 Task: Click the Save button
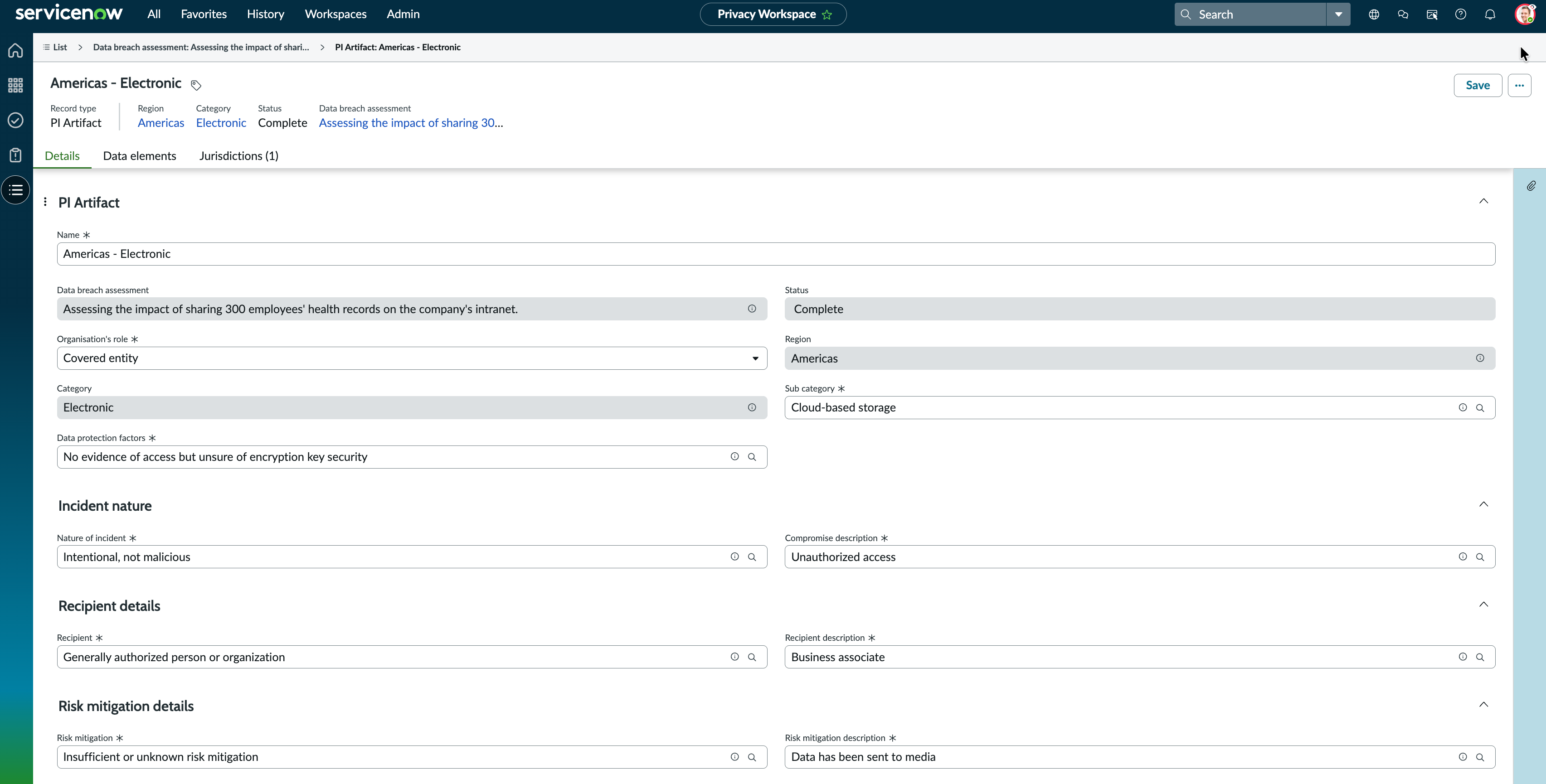click(1478, 85)
